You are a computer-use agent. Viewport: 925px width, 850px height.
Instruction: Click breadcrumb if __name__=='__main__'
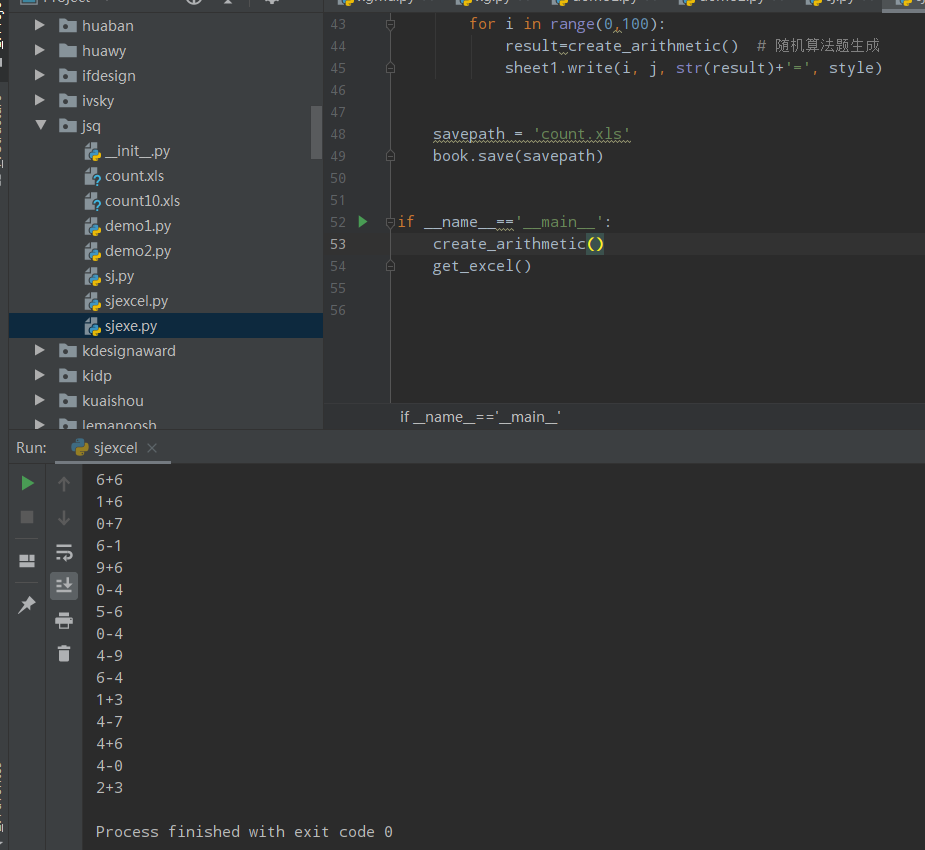[480, 417]
